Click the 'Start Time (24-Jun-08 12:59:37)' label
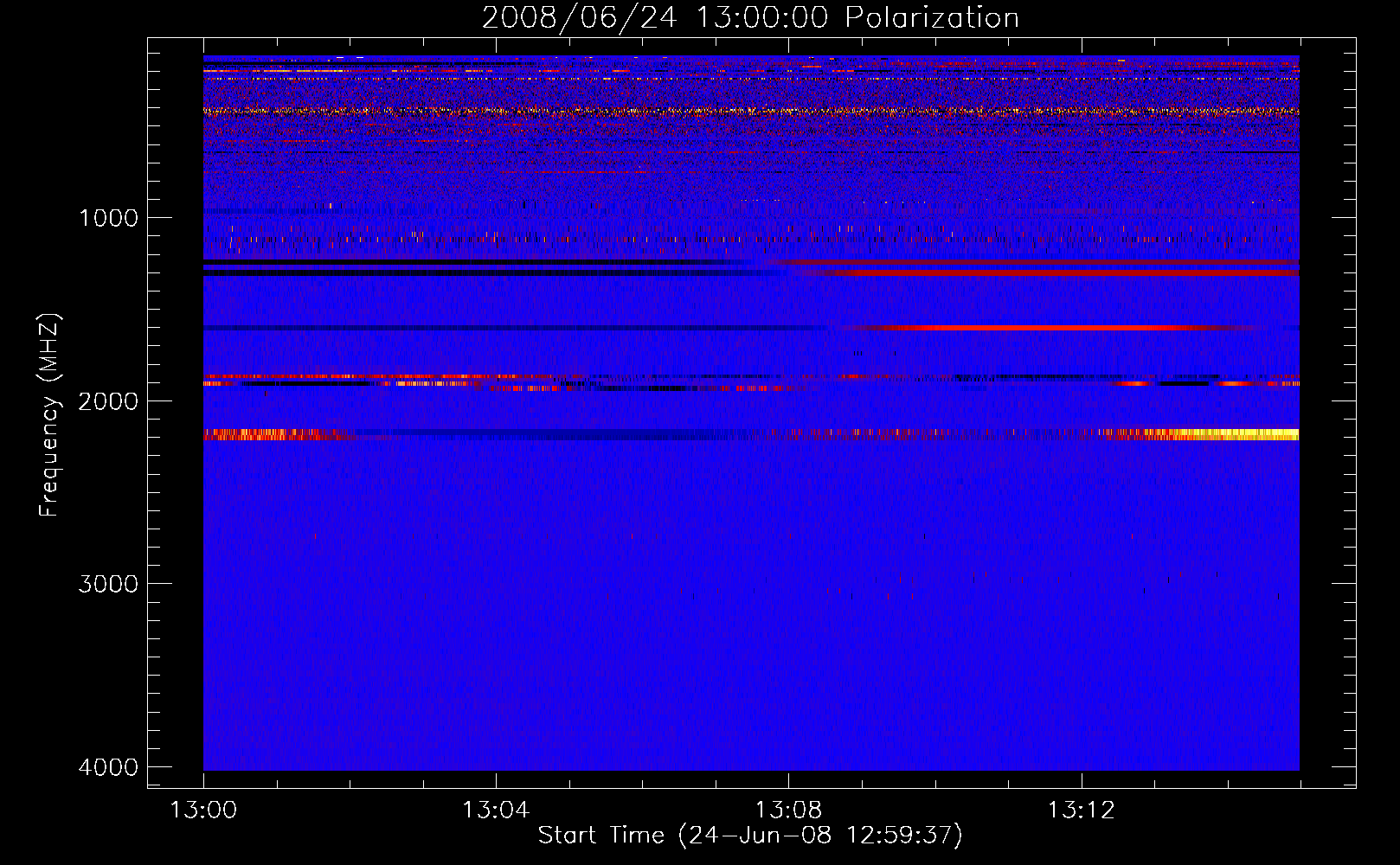The height and width of the screenshot is (865, 1400). tap(750, 836)
